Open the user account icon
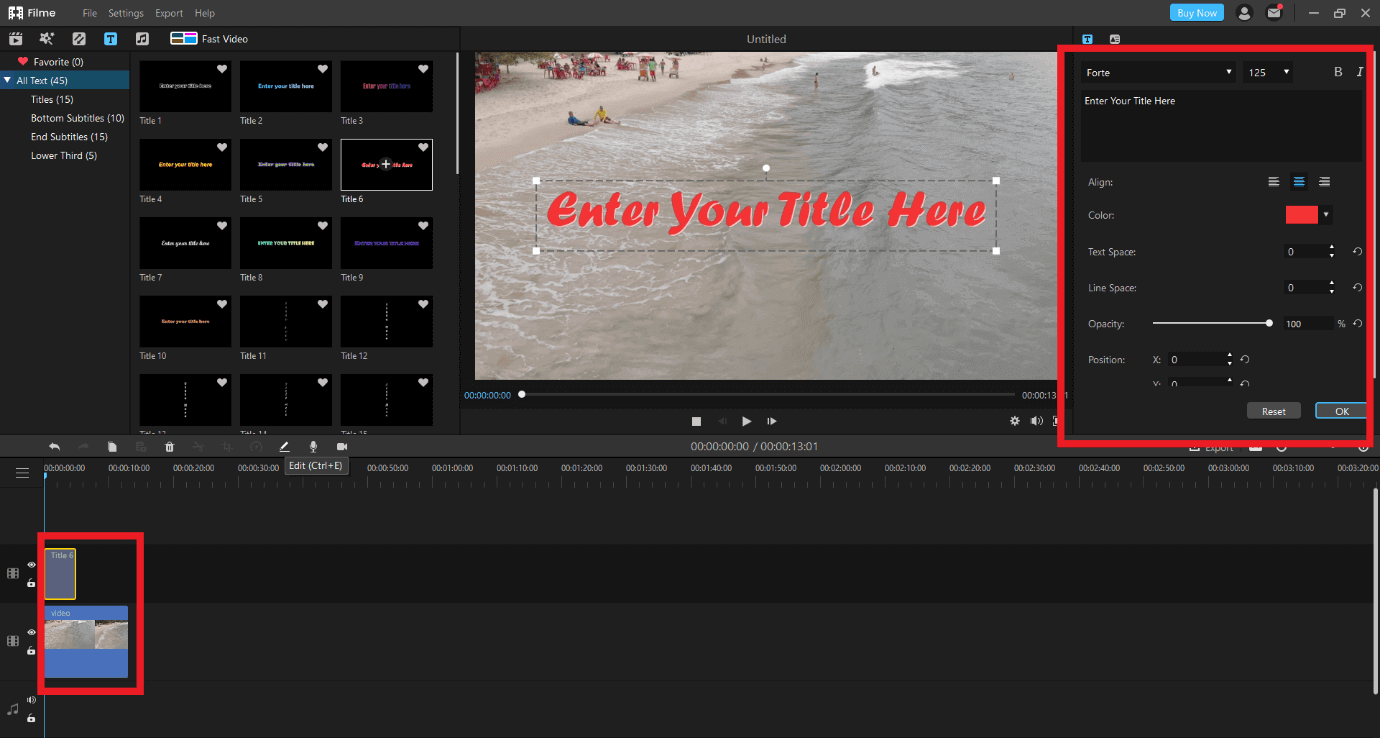This screenshot has width=1380, height=738. coord(1244,12)
